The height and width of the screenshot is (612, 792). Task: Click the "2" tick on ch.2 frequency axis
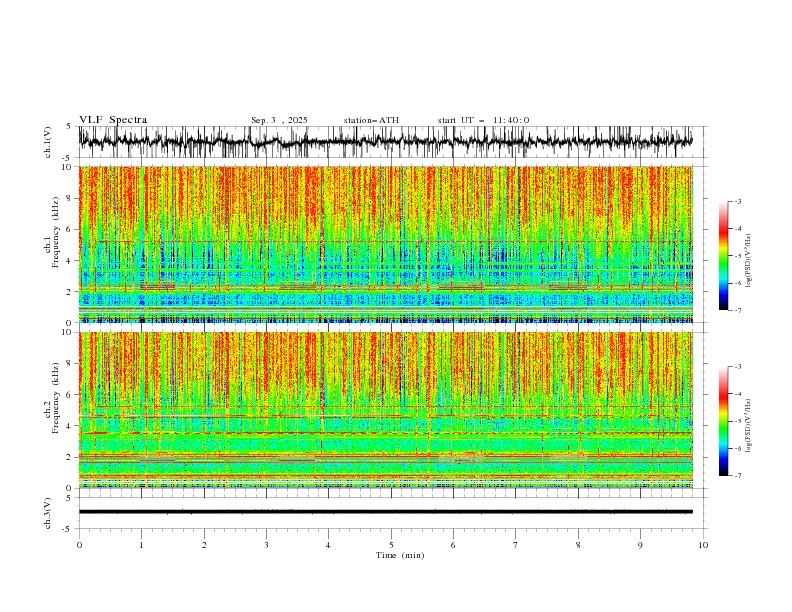(70, 457)
